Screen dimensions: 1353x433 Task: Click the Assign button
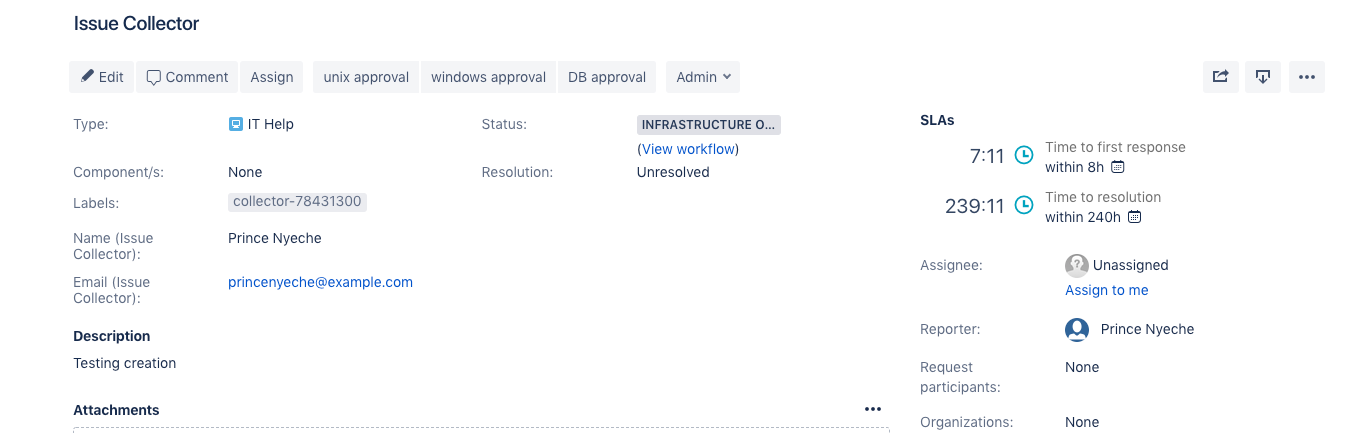272,77
